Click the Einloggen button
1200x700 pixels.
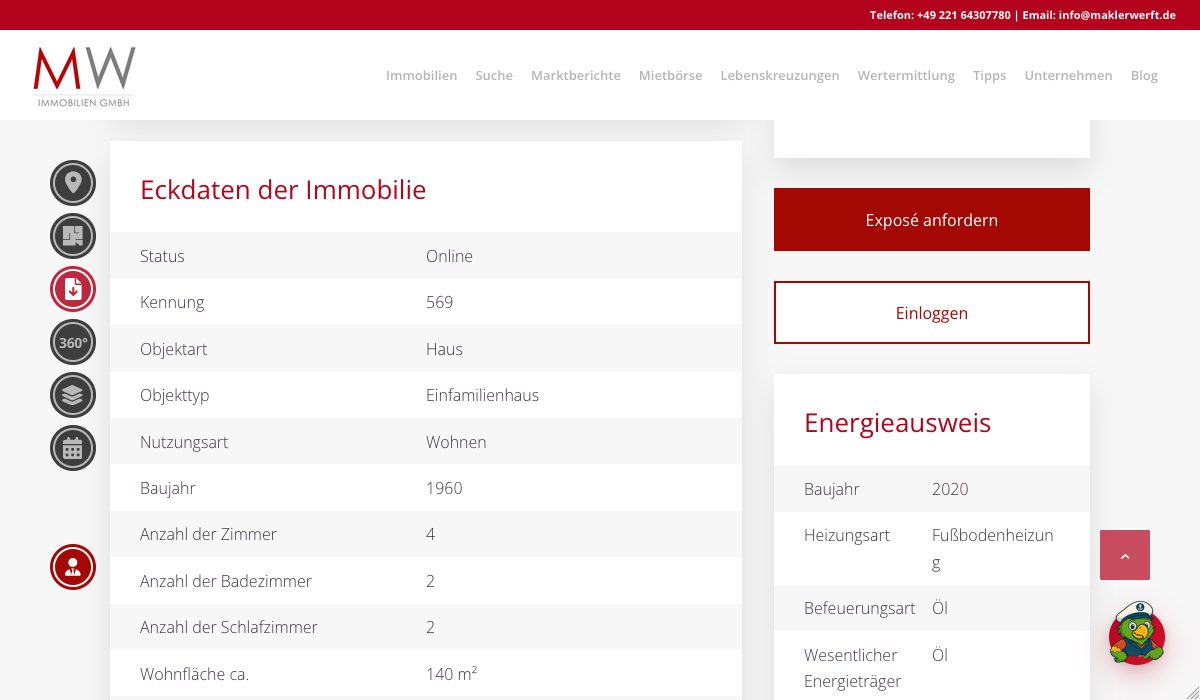coord(932,313)
